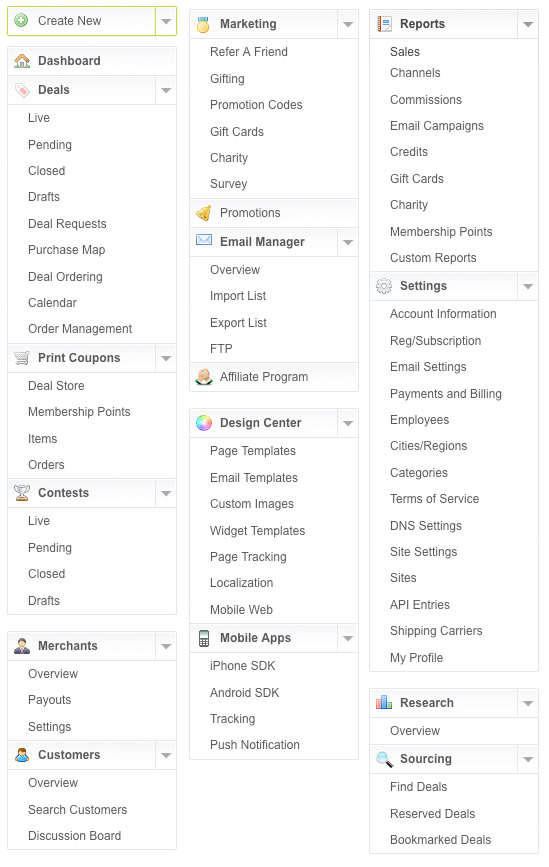Screen dimensions: 549x867
Task: Click the Email Manager envelope icon
Action: [x=204, y=241]
